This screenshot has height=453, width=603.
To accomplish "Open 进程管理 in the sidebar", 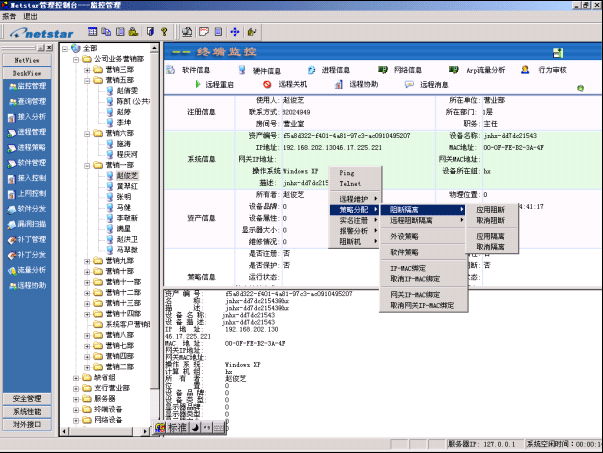I will 27,132.
